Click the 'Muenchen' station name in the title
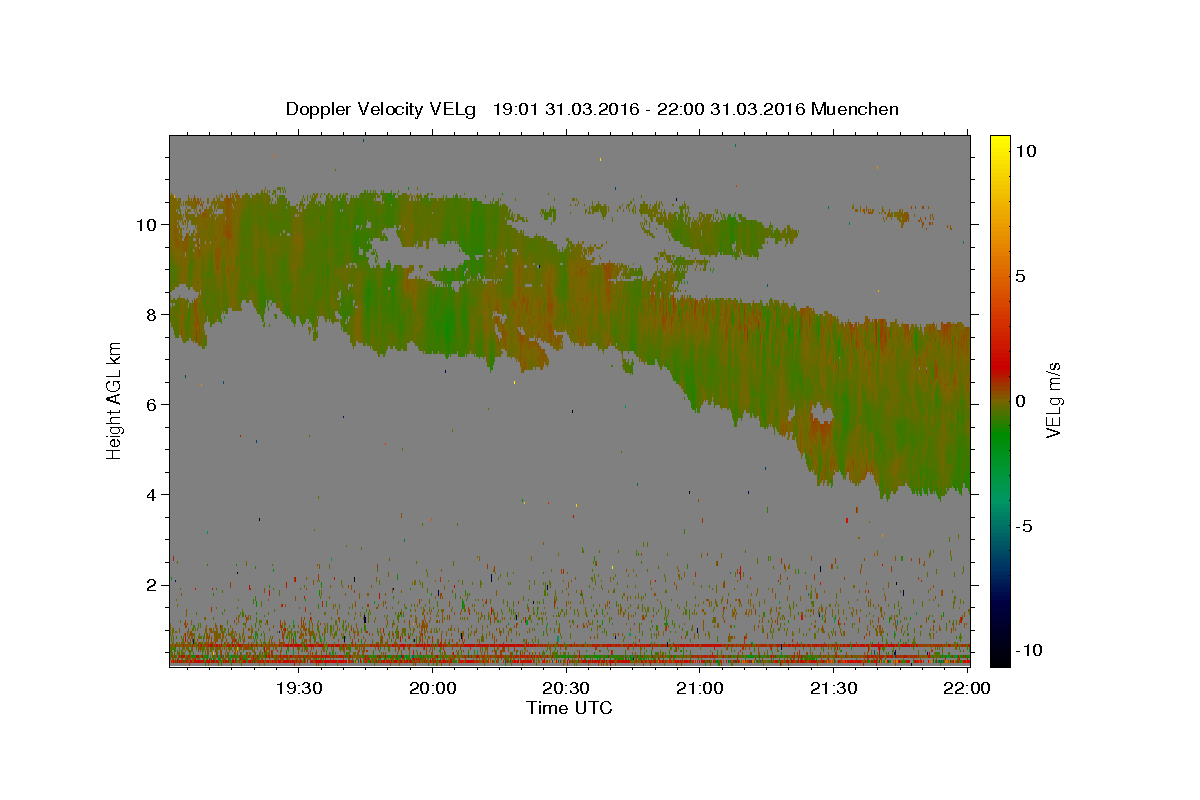Screen dimensions: 1200x800 coord(855,109)
